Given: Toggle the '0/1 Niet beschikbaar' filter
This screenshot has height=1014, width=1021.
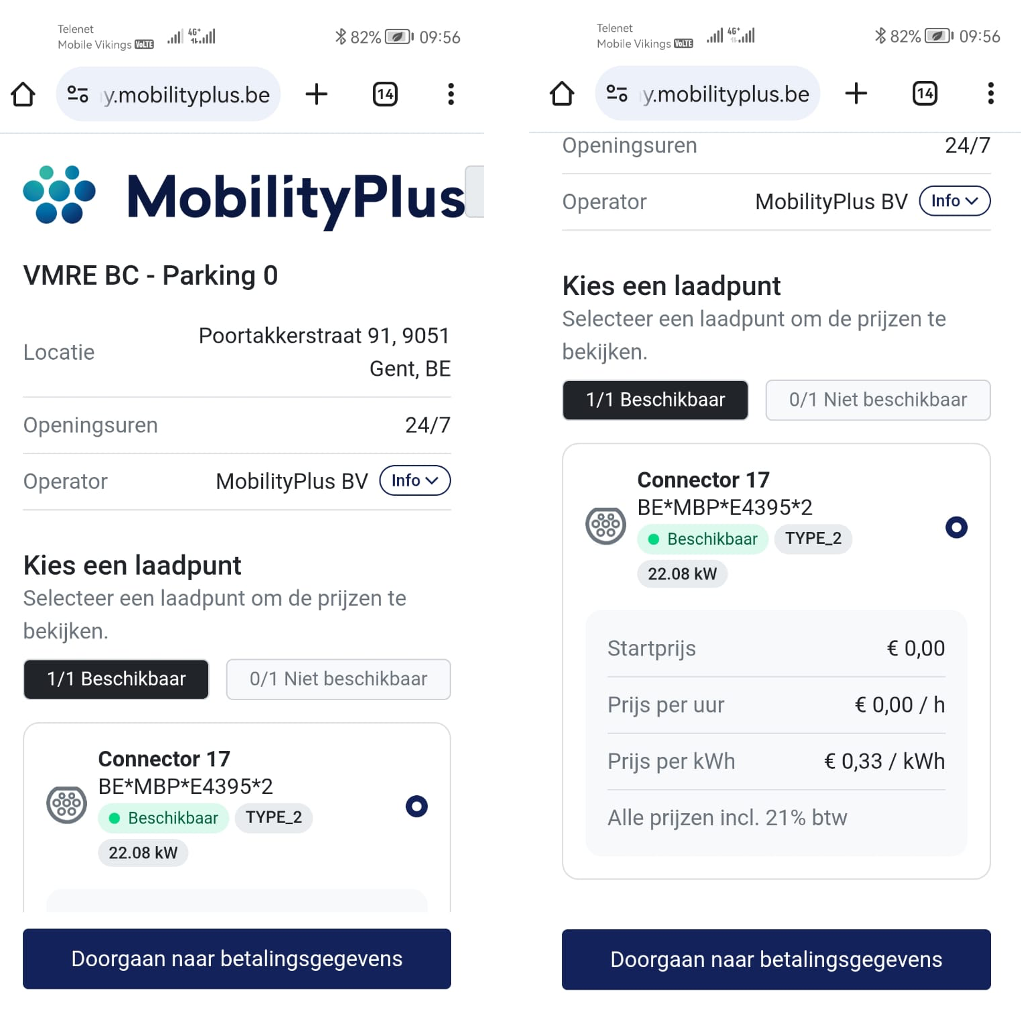Looking at the screenshot, I should [338, 679].
